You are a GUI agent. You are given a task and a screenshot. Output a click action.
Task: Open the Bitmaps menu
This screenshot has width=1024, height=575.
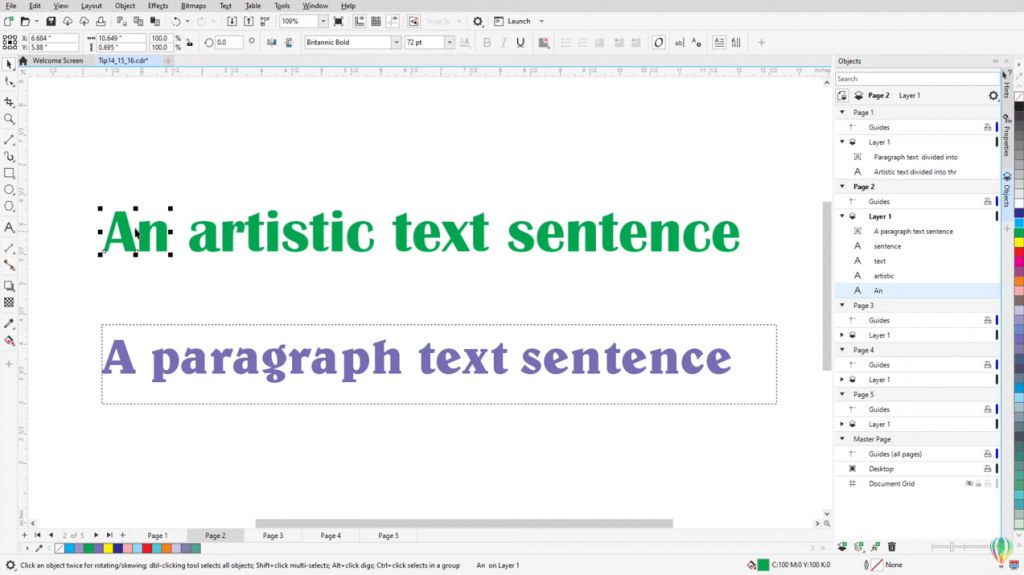click(193, 6)
